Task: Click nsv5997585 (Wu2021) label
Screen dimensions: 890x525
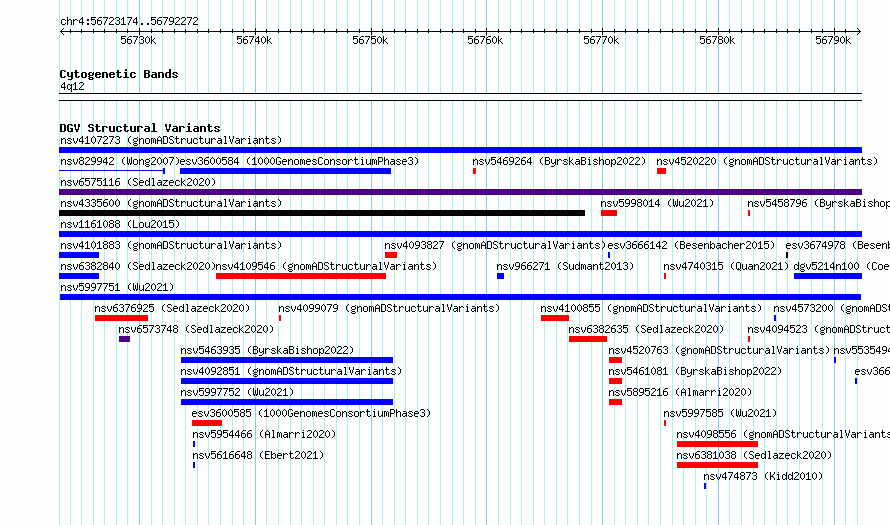Action: coord(720,413)
